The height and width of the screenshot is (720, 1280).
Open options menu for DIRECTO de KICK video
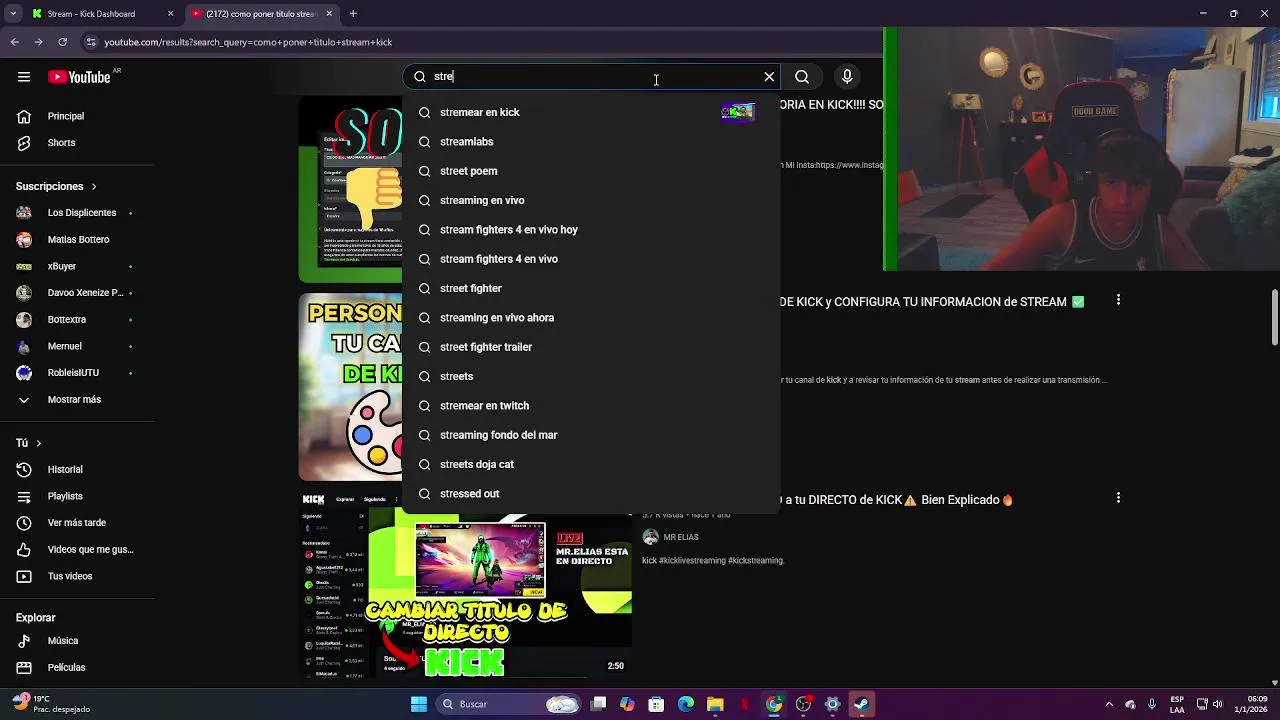tap(1118, 498)
